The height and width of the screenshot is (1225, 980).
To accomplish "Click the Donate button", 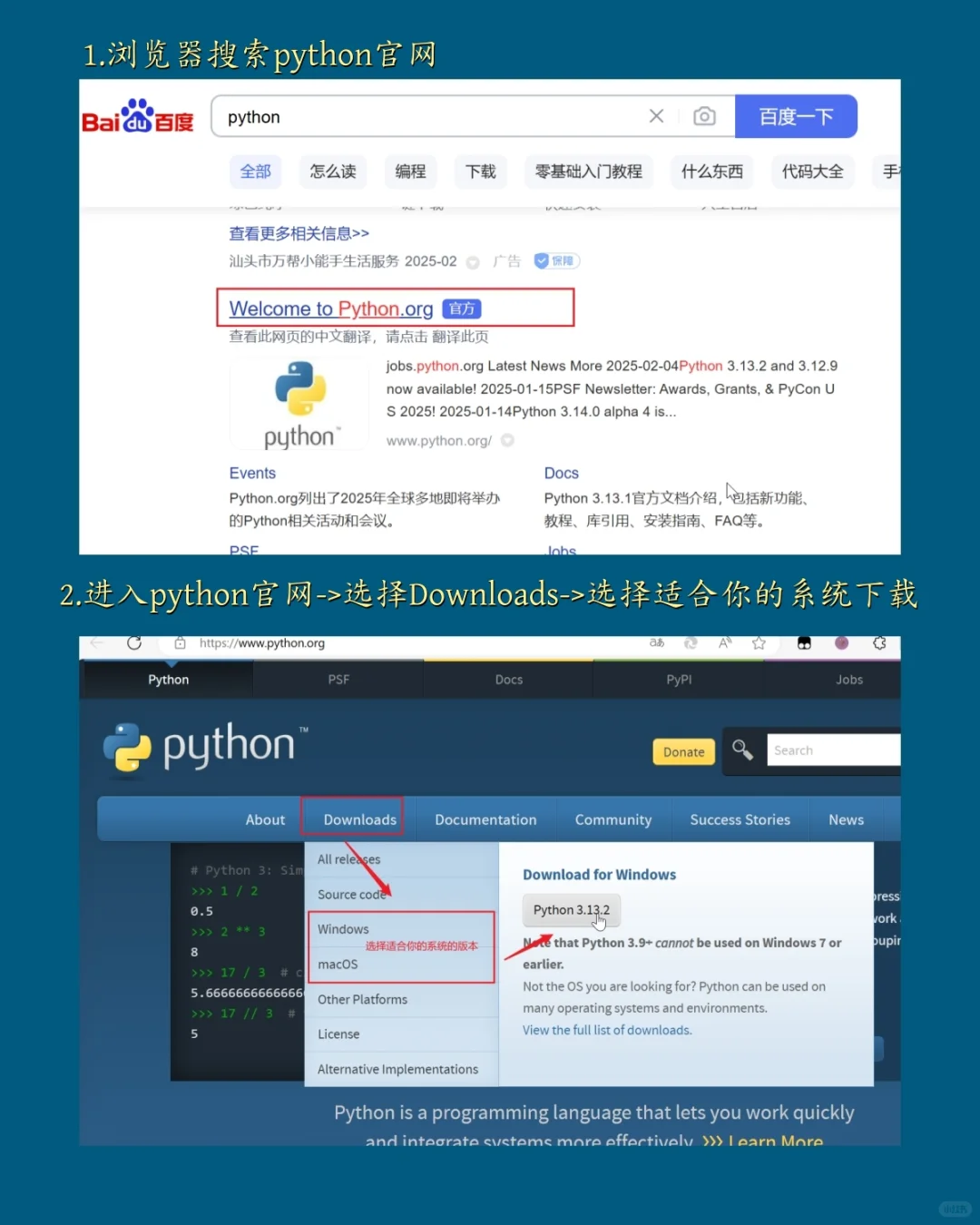I will [682, 751].
